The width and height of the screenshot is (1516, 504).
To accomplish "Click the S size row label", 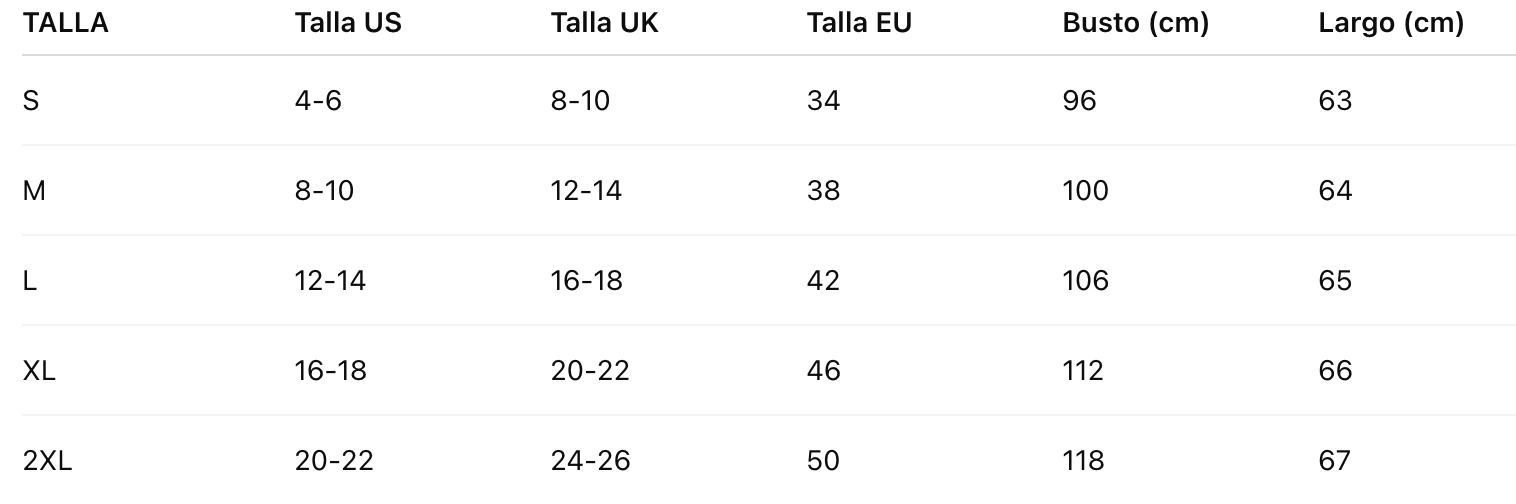I will (31, 100).
